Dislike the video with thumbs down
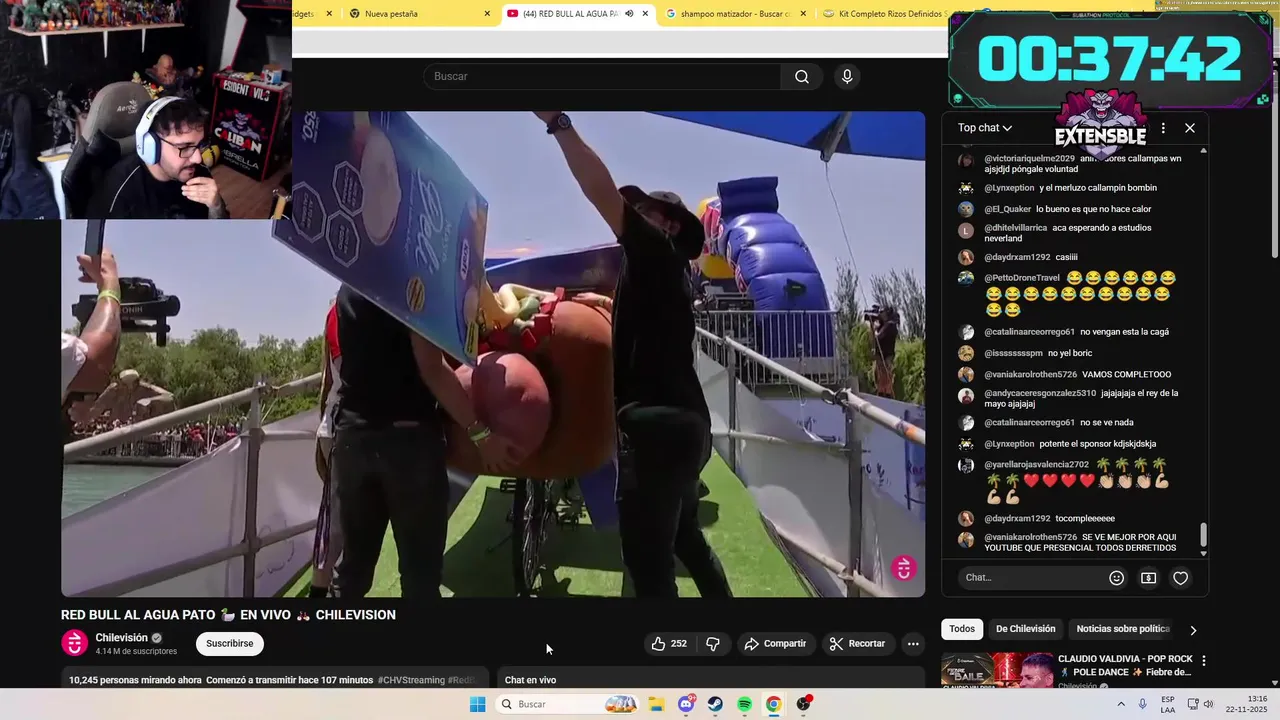1280x720 pixels. pyautogui.click(x=713, y=644)
